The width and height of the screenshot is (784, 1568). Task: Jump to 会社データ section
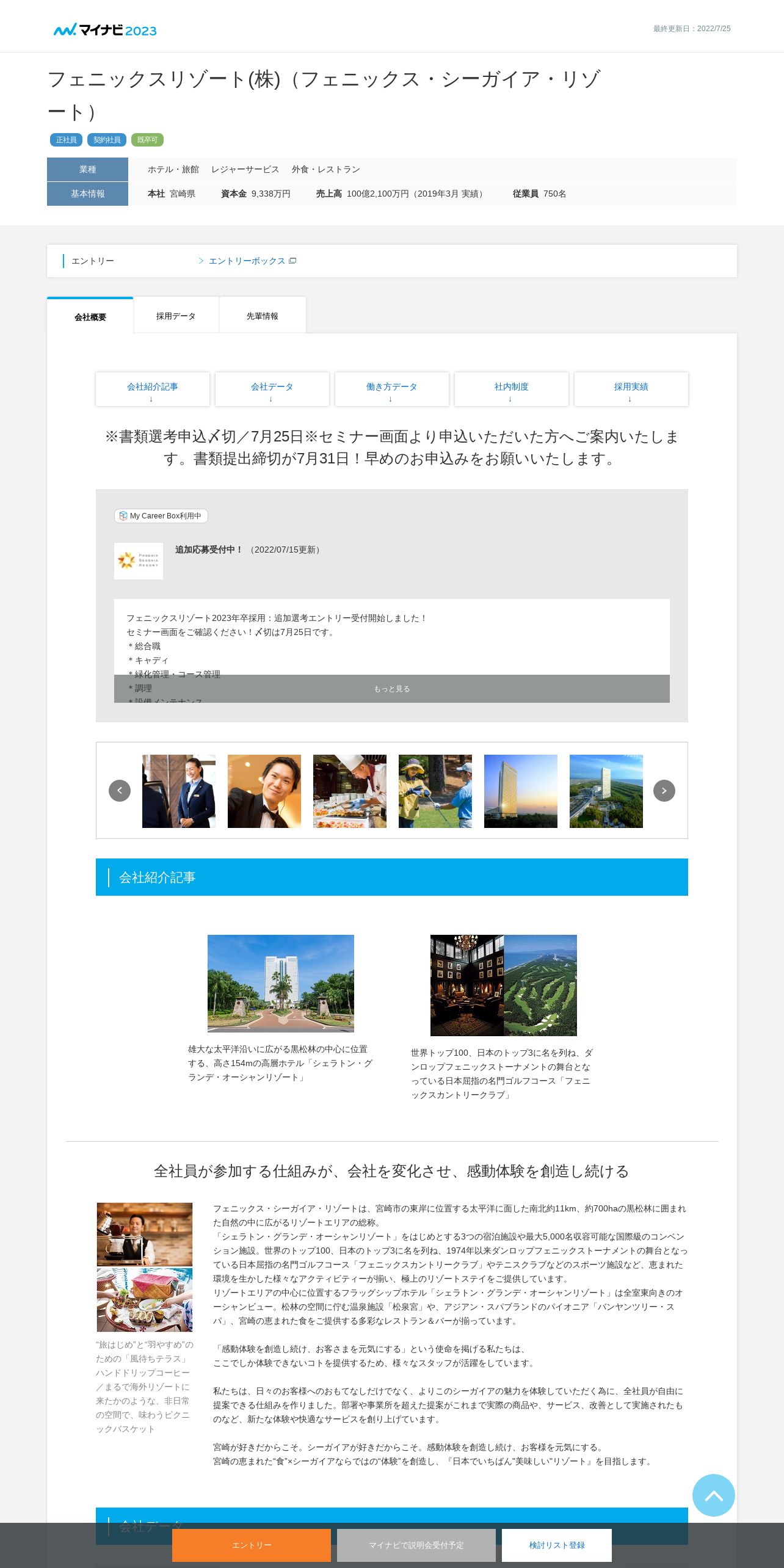[272, 389]
